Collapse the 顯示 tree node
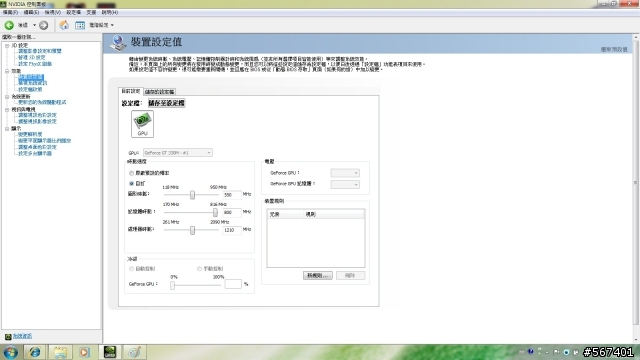This screenshot has height=360, width=640. coord(7,129)
